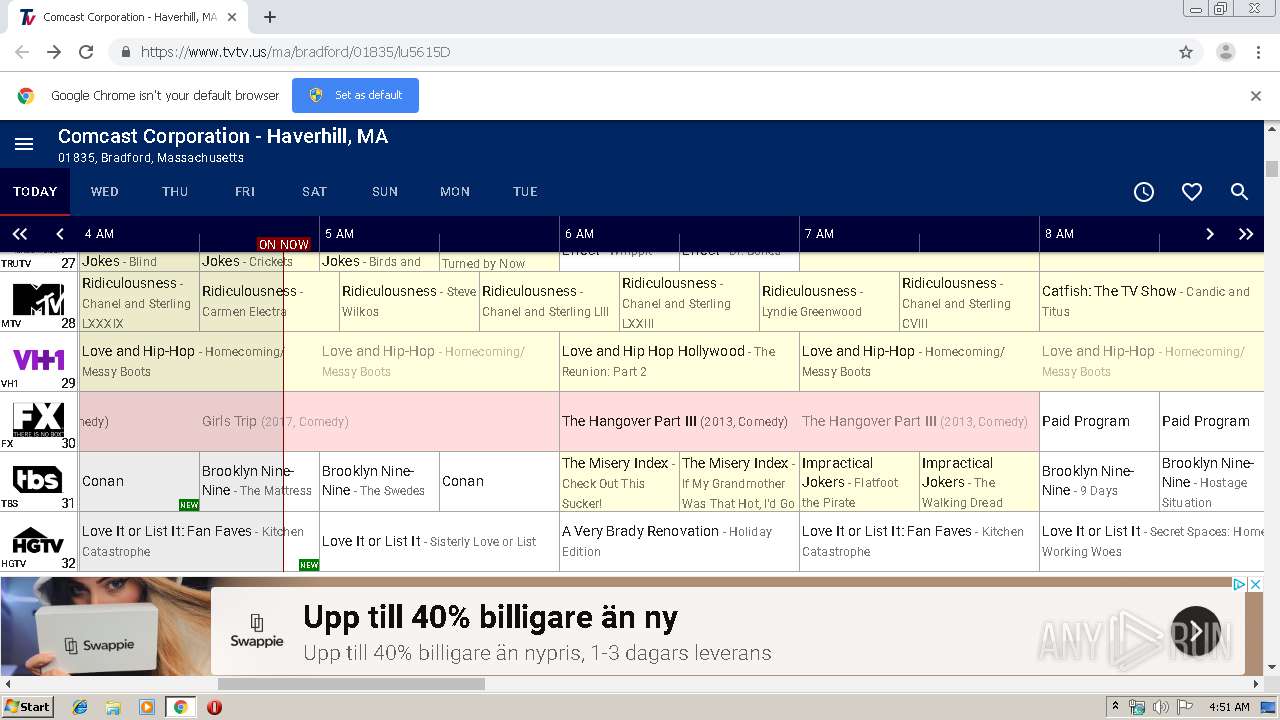Switch to the TODAY tab
Image resolution: width=1280 pixels, height=720 pixels.
point(35,192)
